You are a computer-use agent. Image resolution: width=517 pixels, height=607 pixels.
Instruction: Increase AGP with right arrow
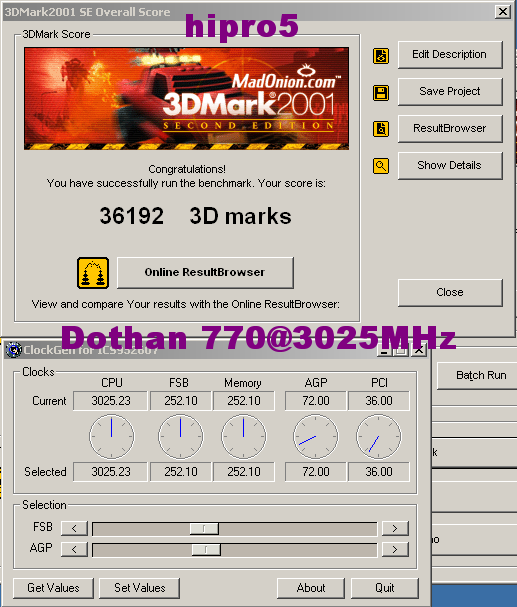(395, 549)
